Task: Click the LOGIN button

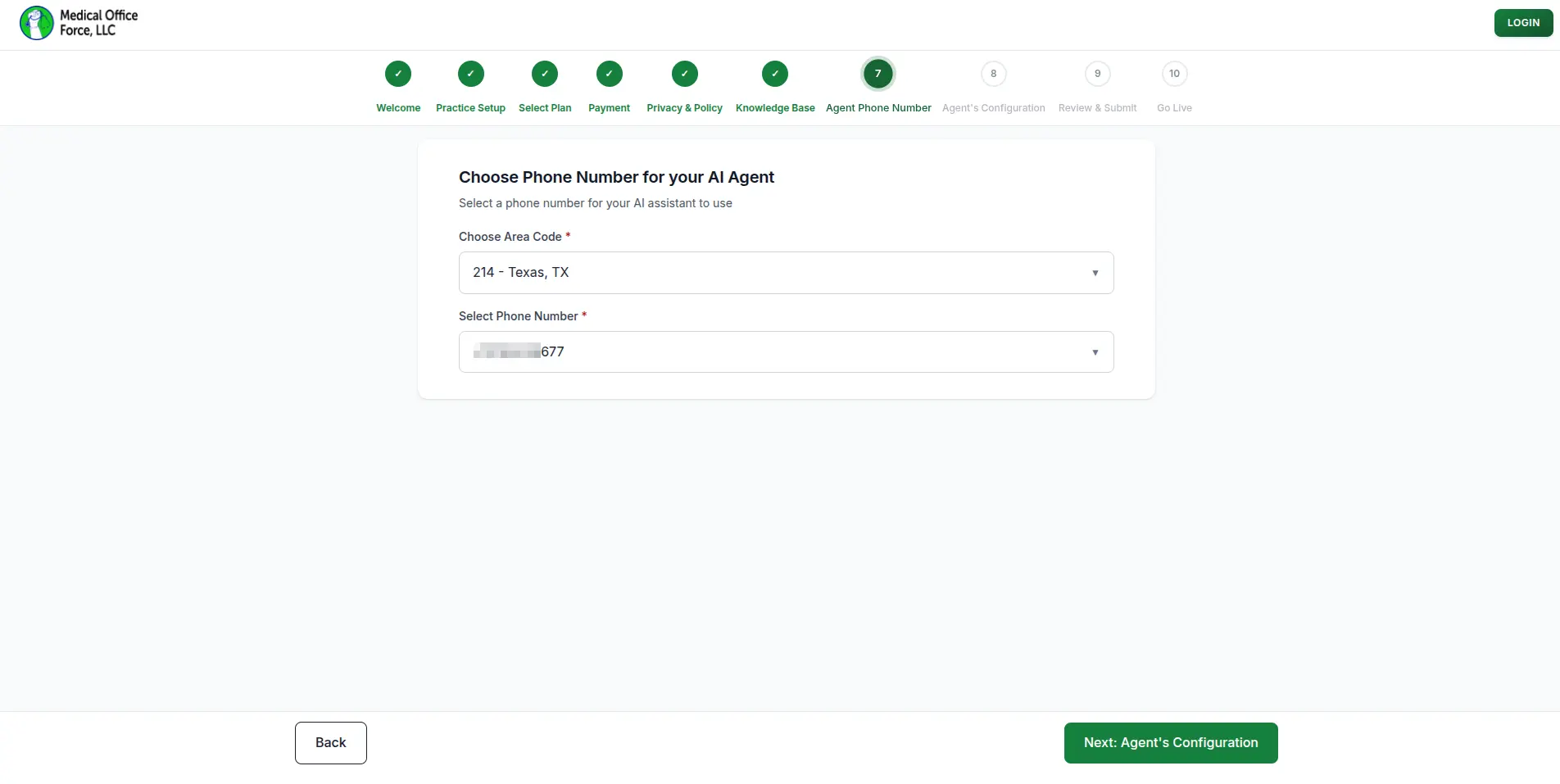Action: (x=1524, y=23)
